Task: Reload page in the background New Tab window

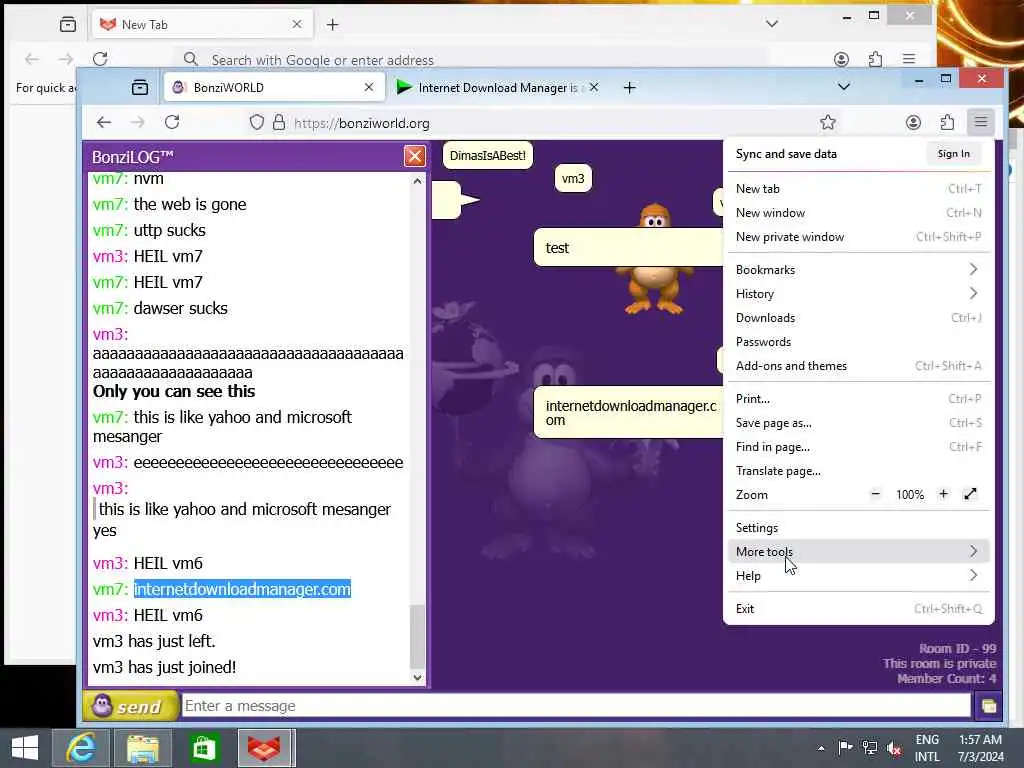Action: point(100,59)
